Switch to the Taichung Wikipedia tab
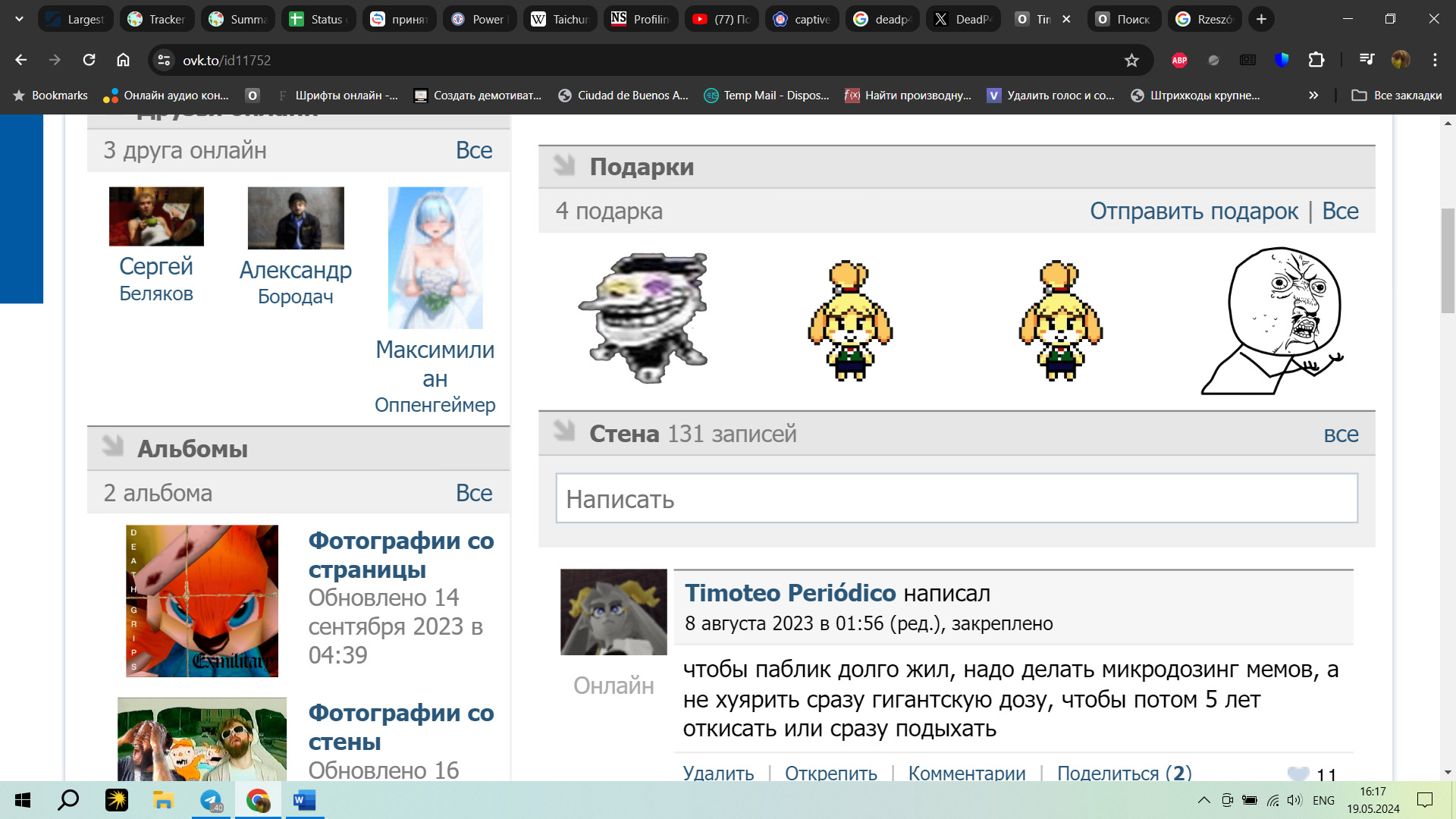The width and height of the screenshot is (1456, 819). point(560,19)
